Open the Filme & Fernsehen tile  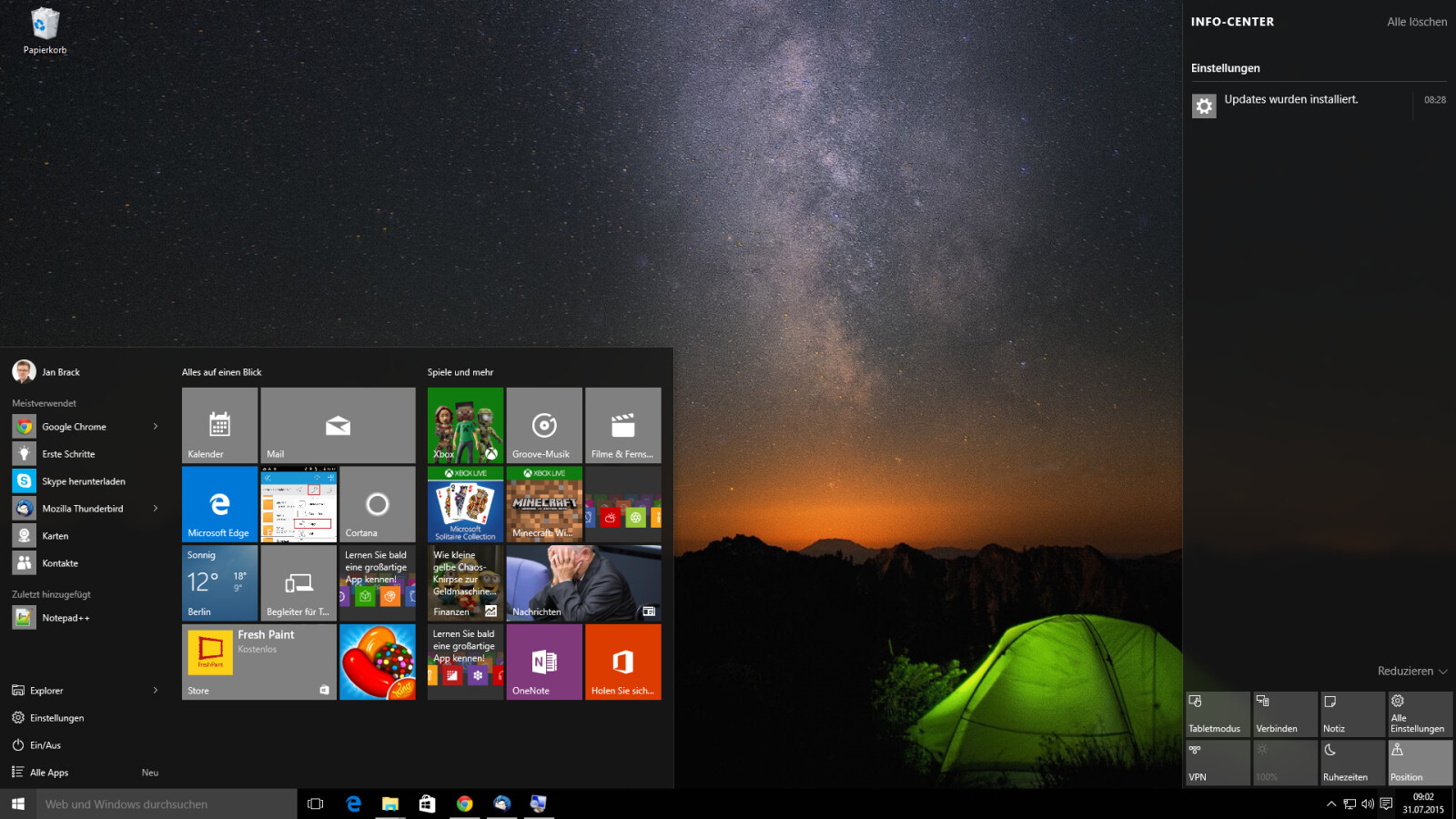(x=622, y=426)
